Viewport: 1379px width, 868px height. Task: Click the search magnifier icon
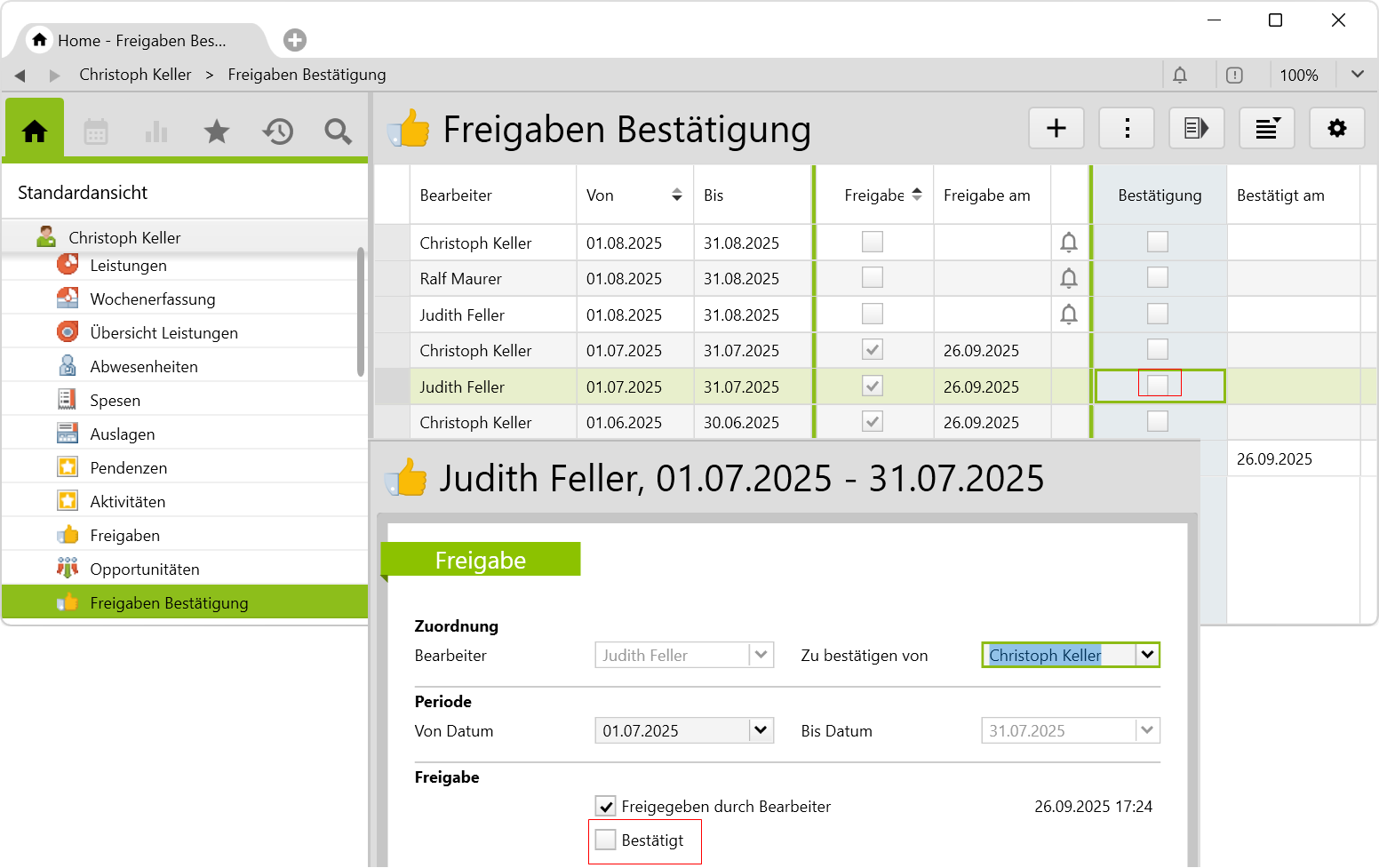tap(338, 132)
